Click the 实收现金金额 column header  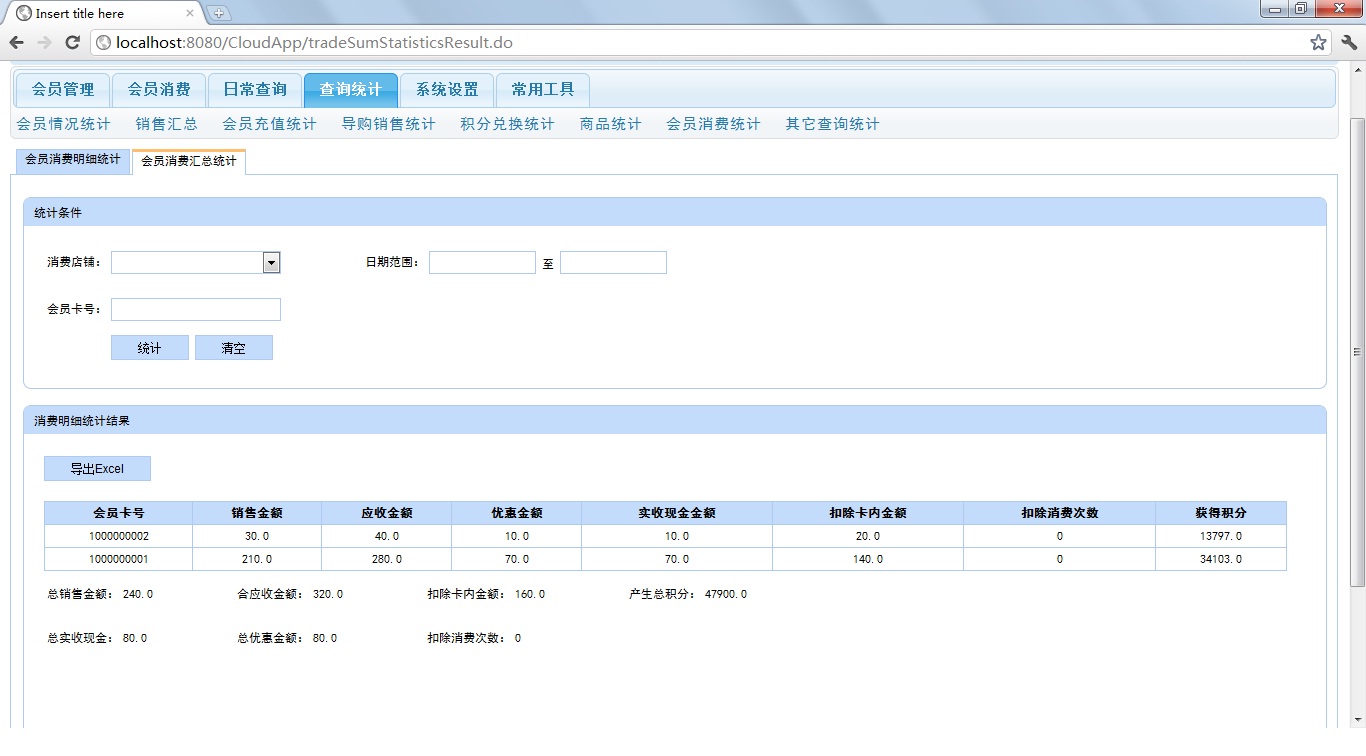click(677, 513)
